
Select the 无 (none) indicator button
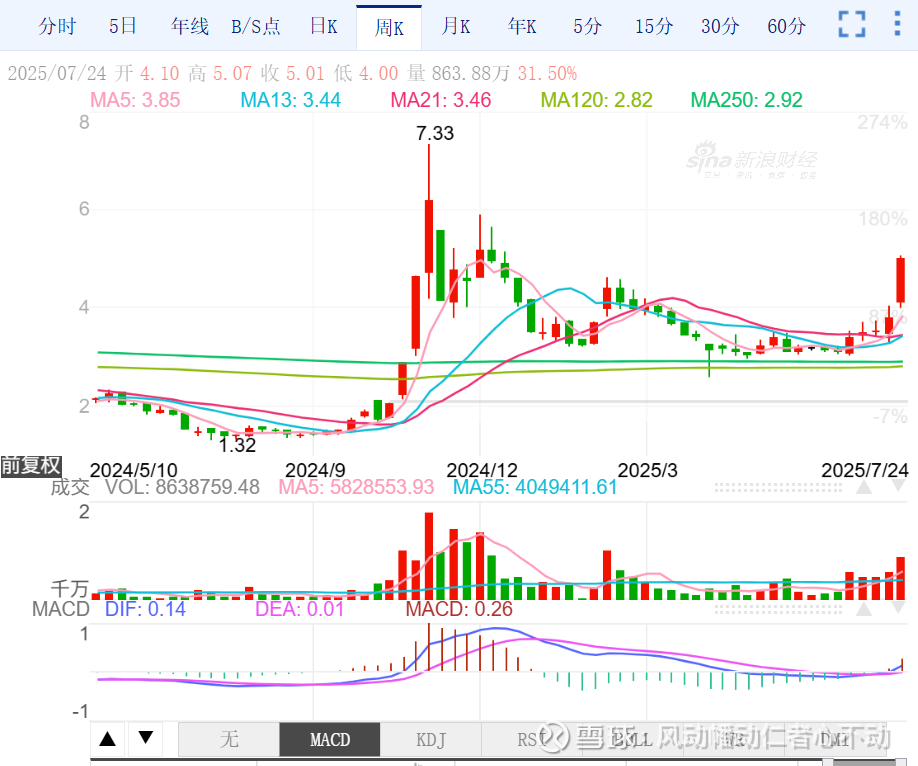click(229, 739)
